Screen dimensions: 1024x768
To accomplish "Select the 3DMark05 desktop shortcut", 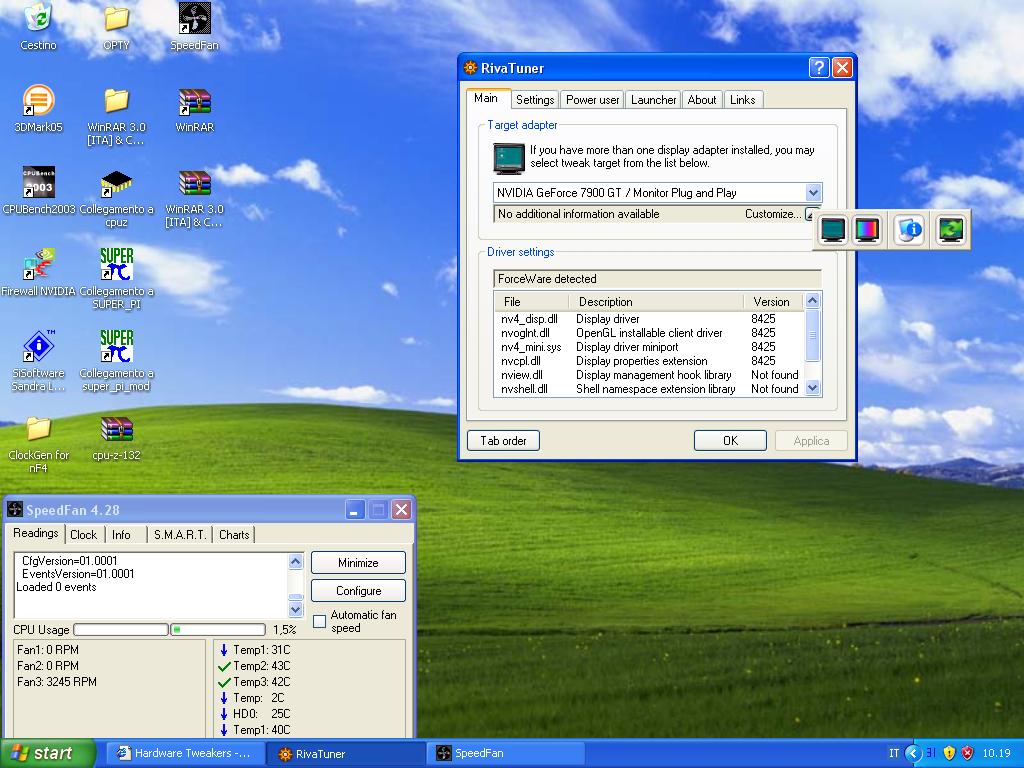I will tap(38, 109).
